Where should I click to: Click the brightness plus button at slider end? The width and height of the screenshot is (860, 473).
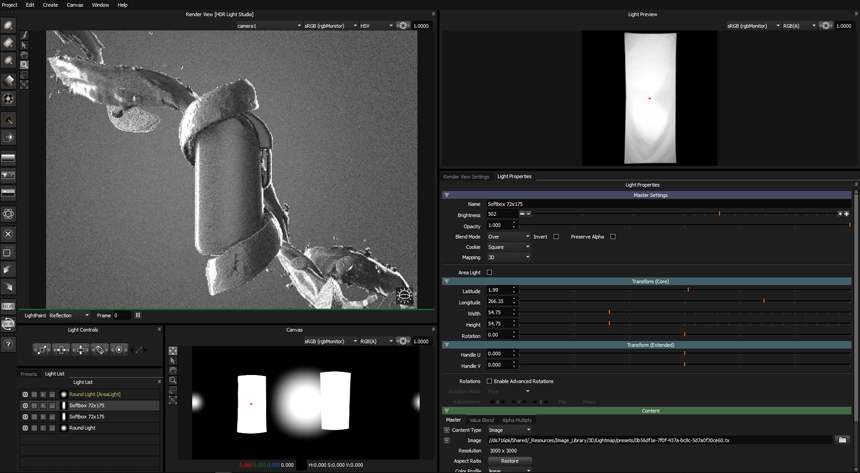[846, 213]
